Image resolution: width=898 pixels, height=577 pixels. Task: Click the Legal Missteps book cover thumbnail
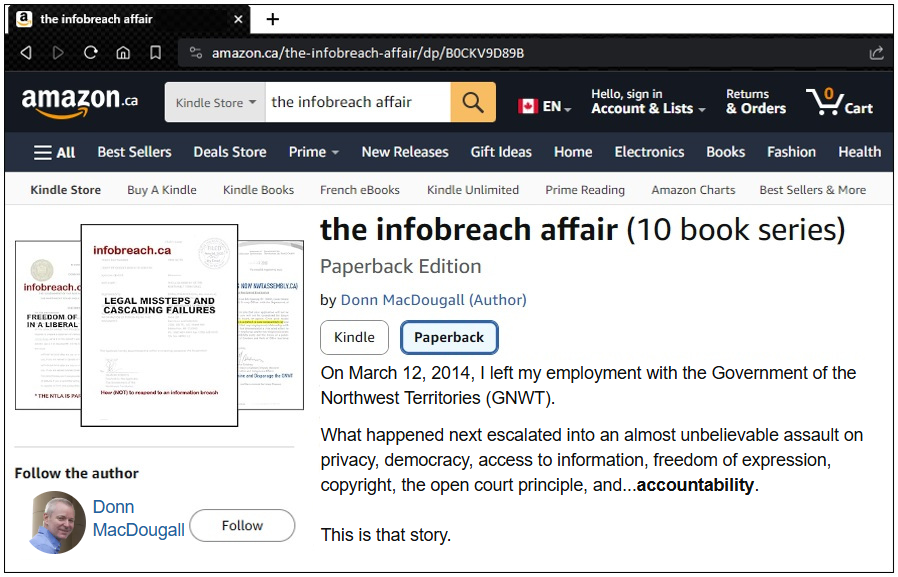click(x=159, y=325)
